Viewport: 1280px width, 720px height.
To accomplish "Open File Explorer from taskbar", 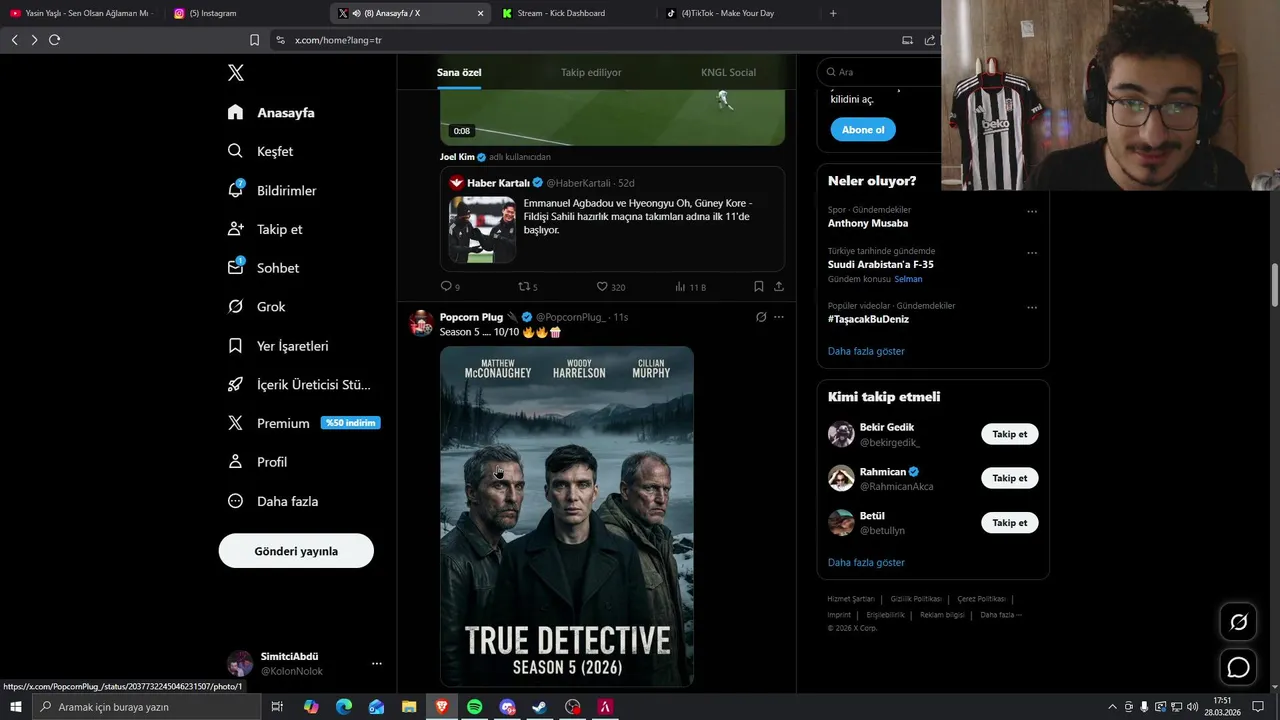I will [x=409, y=707].
